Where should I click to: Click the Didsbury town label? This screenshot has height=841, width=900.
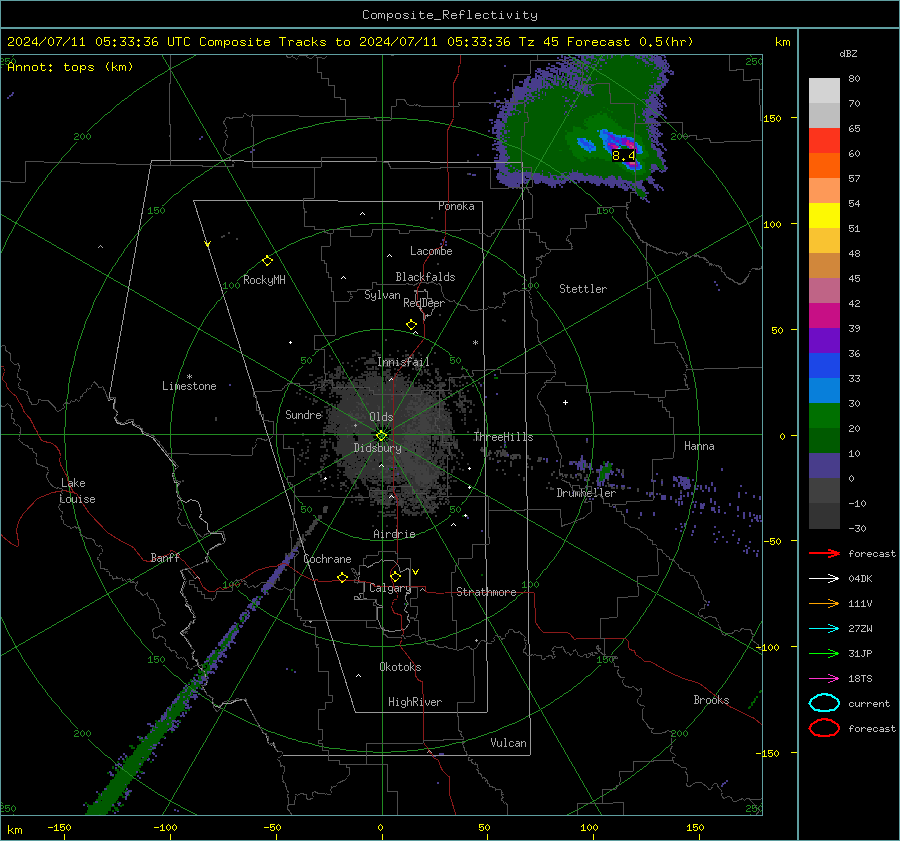(x=377, y=448)
